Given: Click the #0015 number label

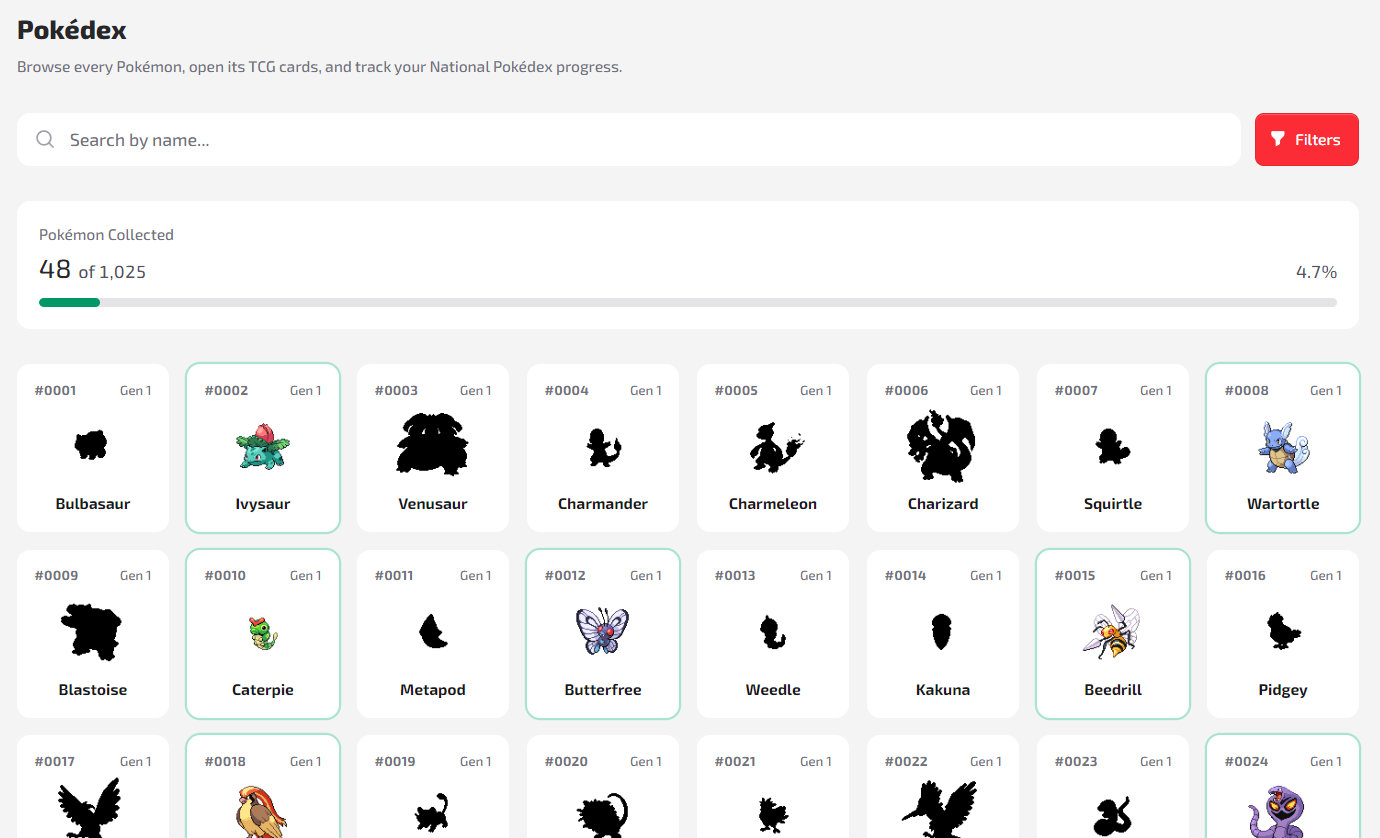Looking at the screenshot, I should click(x=1075, y=575).
